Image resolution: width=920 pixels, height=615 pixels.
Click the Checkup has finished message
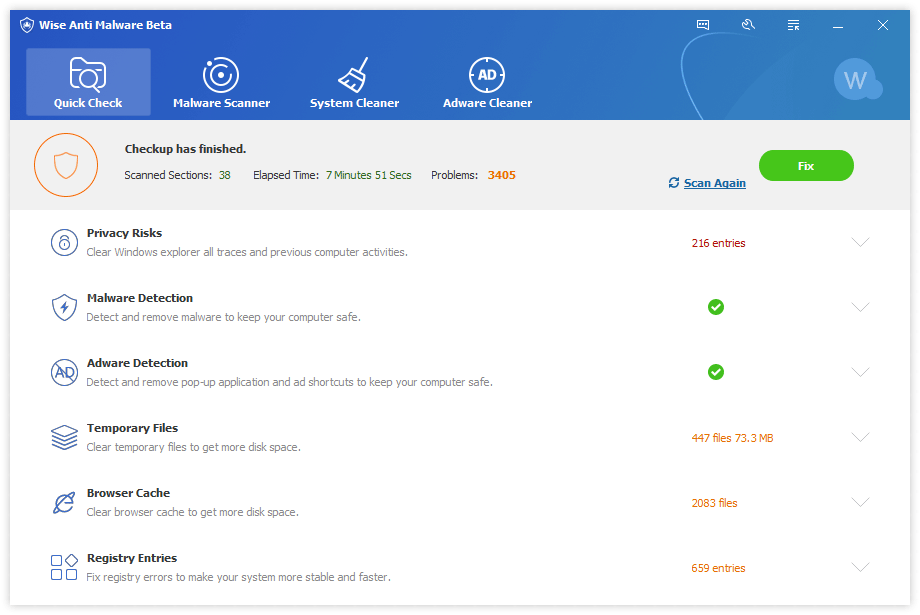185,149
